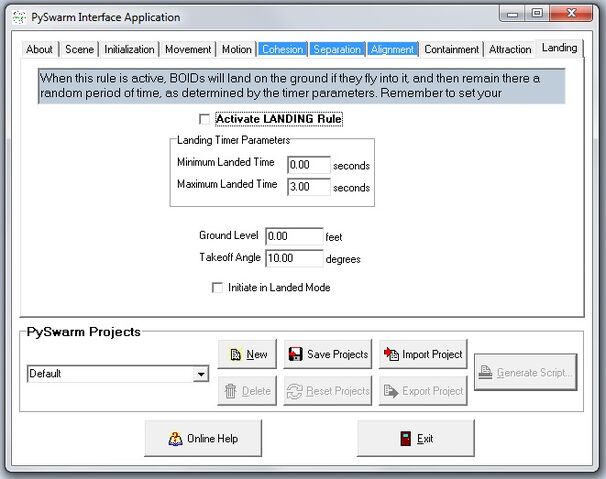Select the Landing tab

559,48
